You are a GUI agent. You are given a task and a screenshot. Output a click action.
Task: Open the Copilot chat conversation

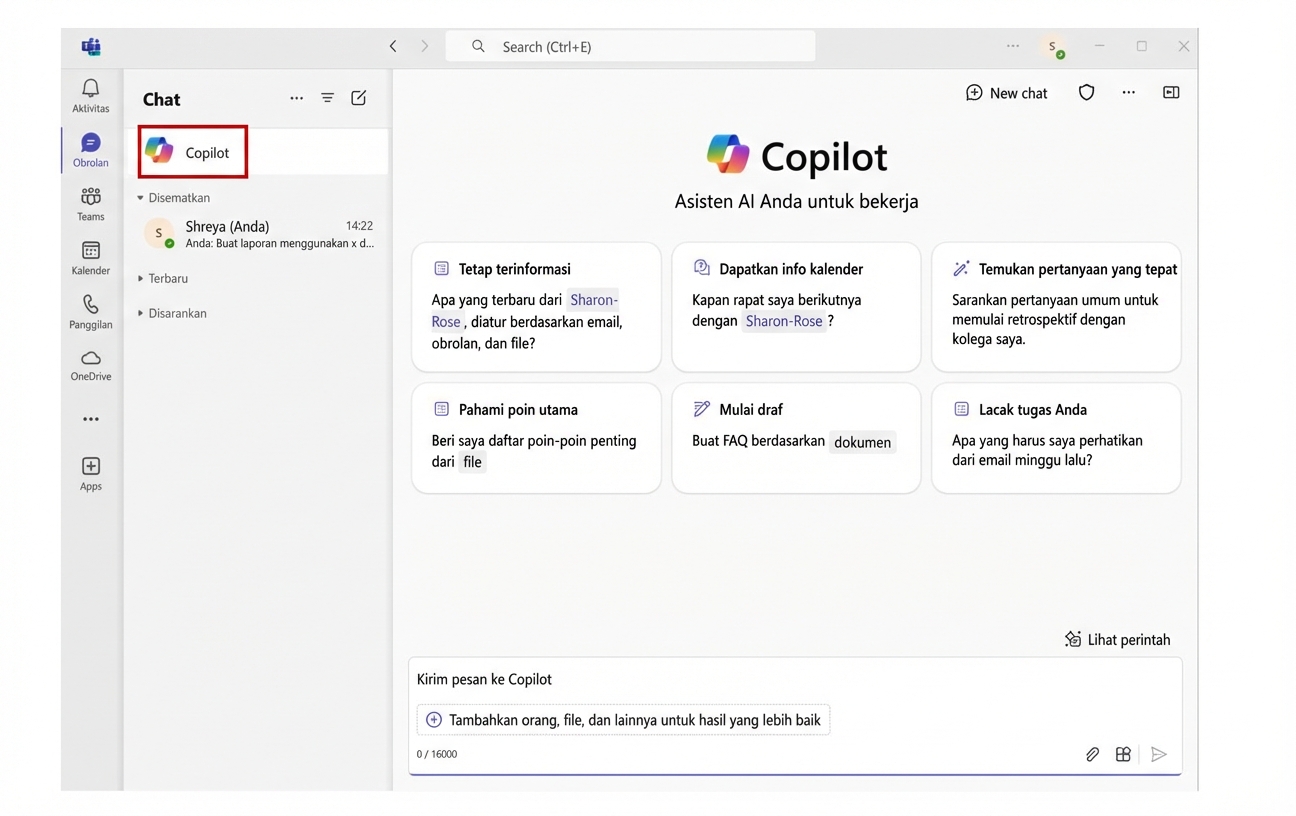(x=192, y=151)
